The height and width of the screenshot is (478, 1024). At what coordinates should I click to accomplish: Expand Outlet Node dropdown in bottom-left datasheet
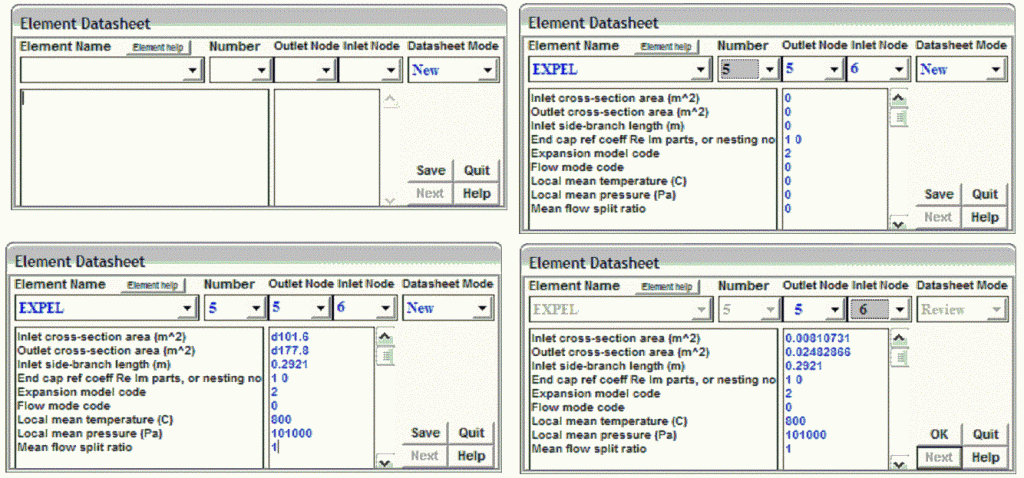(x=320, y=308)
